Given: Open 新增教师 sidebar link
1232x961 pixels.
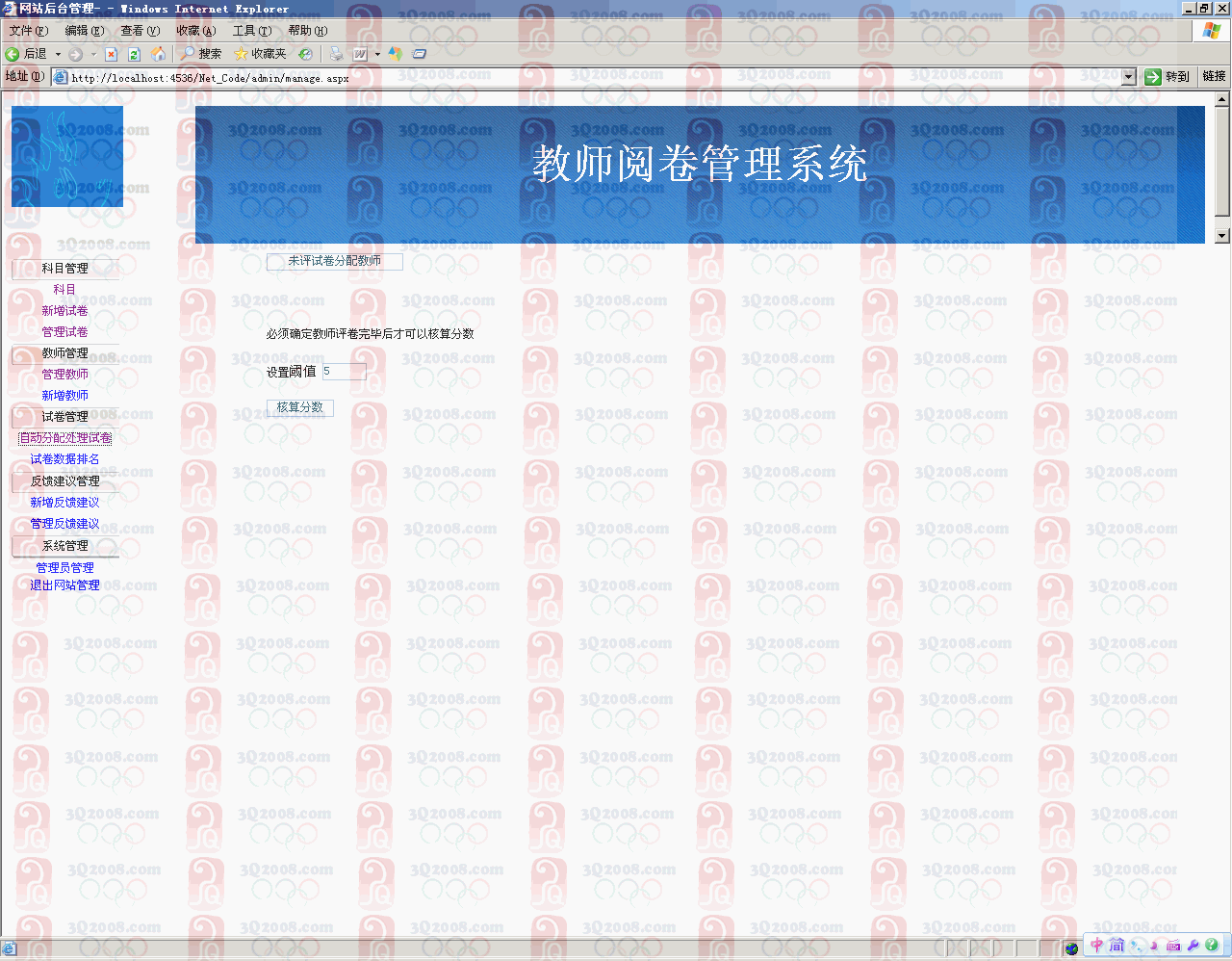Looking at the screenshot, I should [64, 396].
